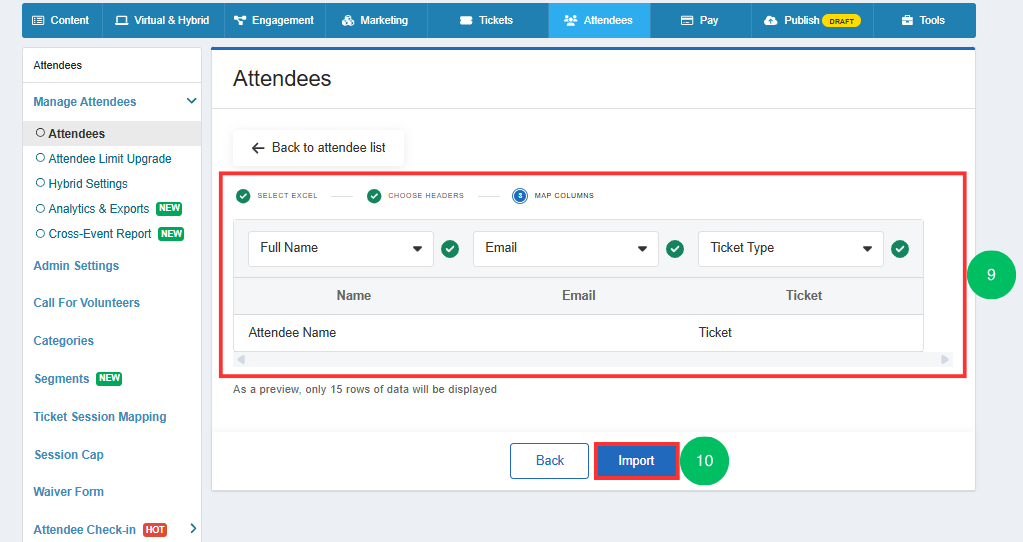Collapse the Manage Attendees section chevron
The height and width of the screenshot is (542, 1023).
pos(191,101)
